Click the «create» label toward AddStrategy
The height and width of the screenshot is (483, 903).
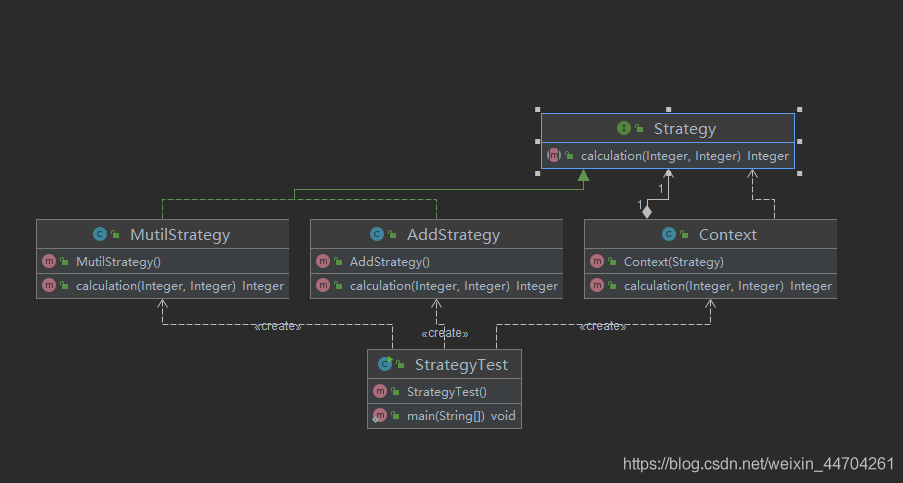point(445,333)
